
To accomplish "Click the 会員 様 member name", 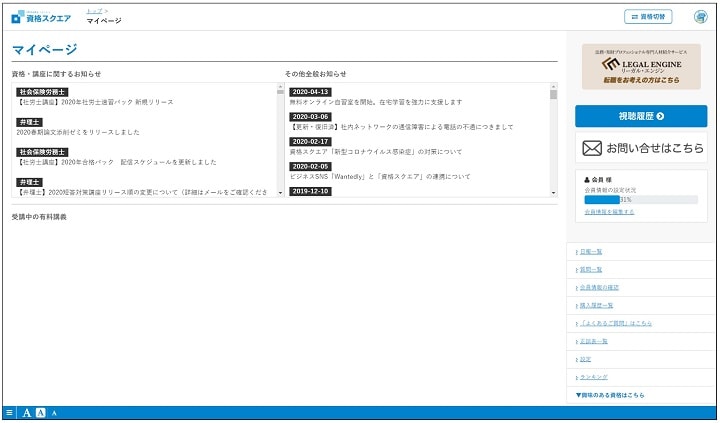I will [602, 180].
